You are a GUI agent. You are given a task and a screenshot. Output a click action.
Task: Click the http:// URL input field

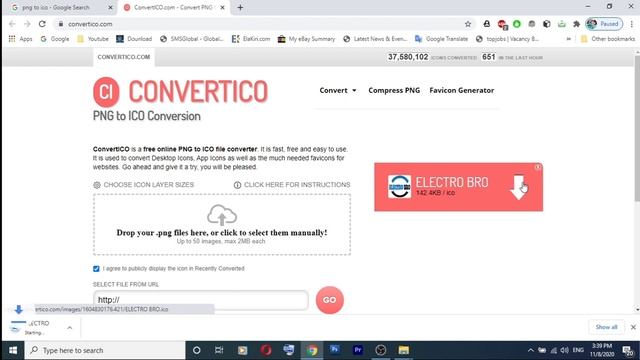(200, 300)
